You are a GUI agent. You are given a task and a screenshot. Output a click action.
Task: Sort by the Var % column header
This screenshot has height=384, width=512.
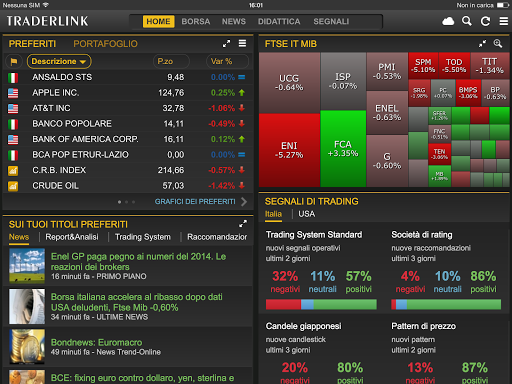pos(227,61)
